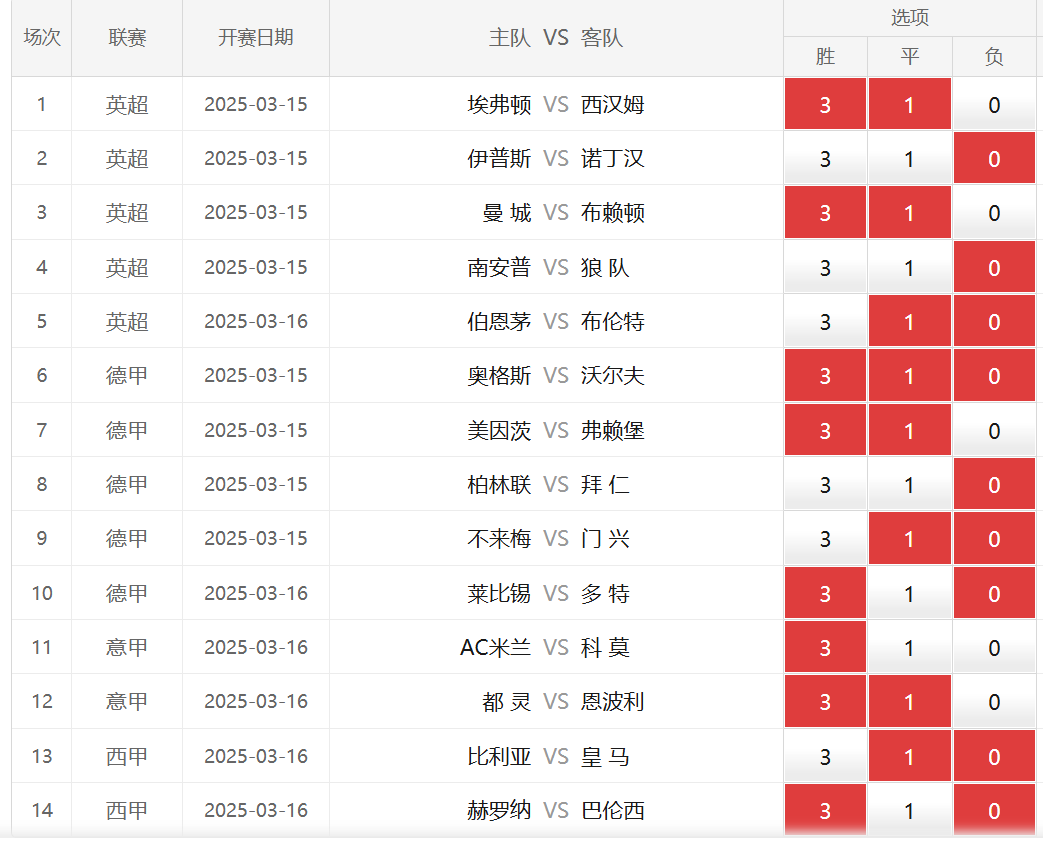Clear loss option 0 for 柏林联 VS 拜仁
Screen dimensions: 1043x843
pyautogui.click(x=994, y=484)
